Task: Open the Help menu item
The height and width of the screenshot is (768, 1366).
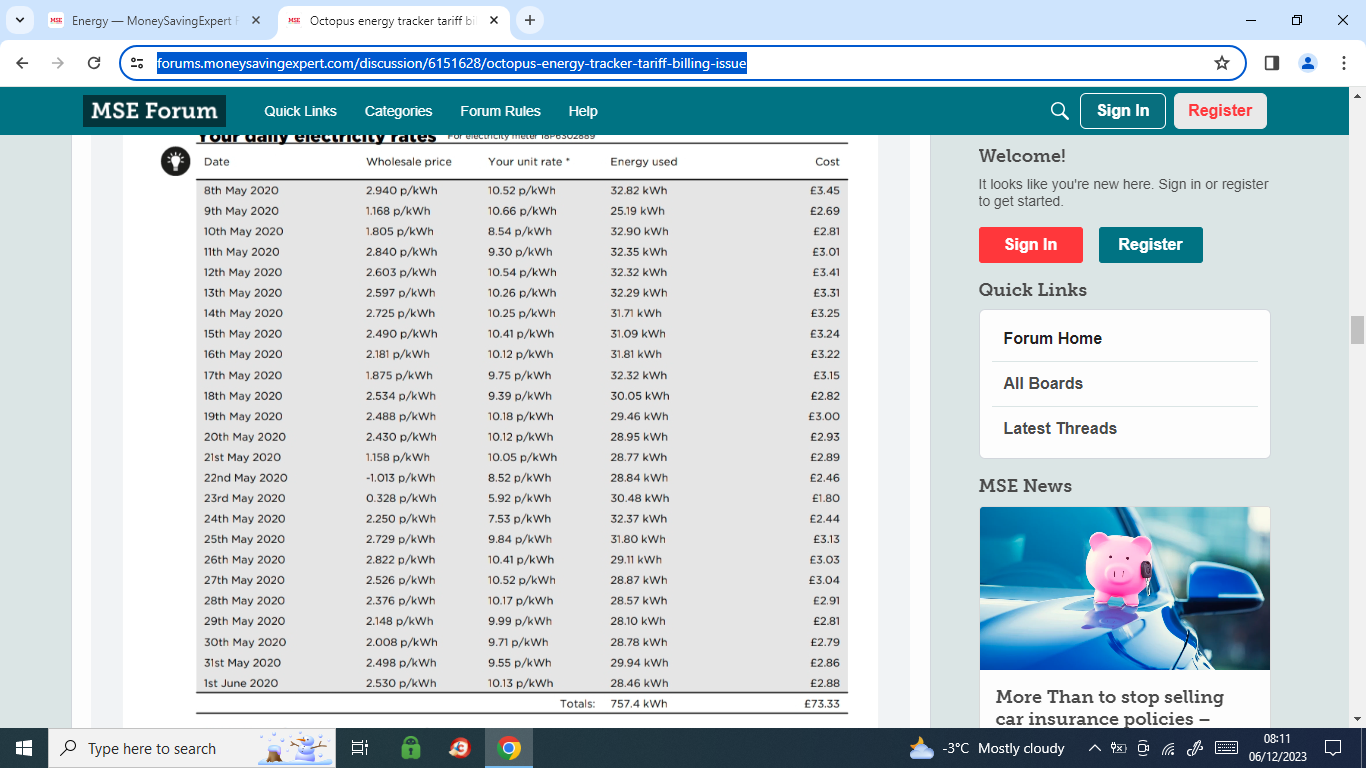Action: [583, 111]
